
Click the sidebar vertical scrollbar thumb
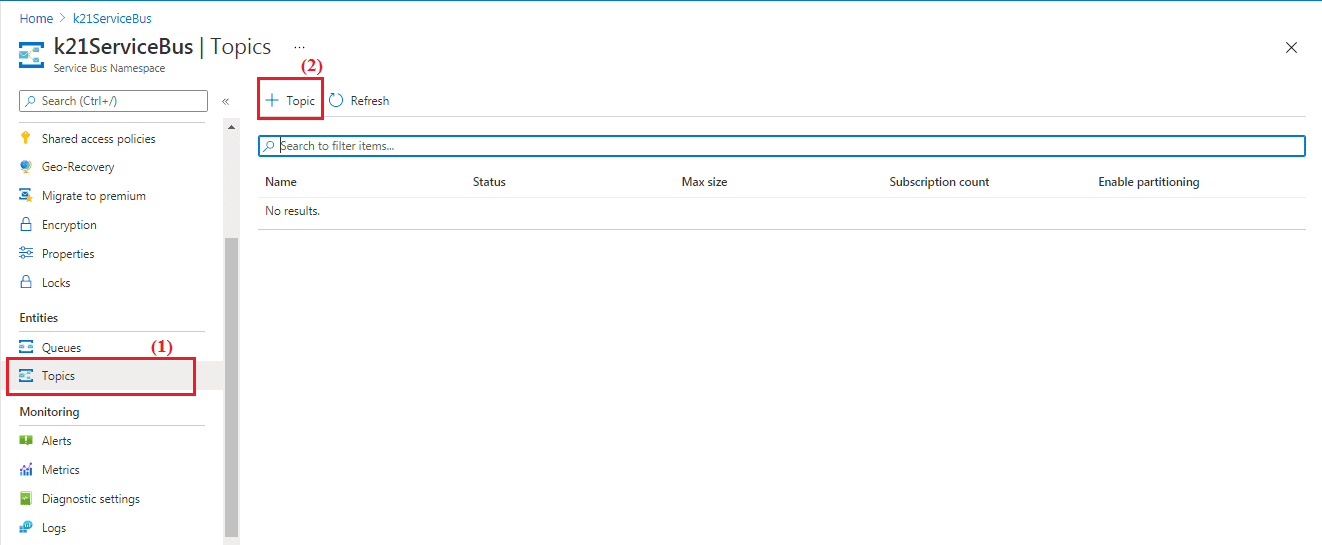click(232, 388)
